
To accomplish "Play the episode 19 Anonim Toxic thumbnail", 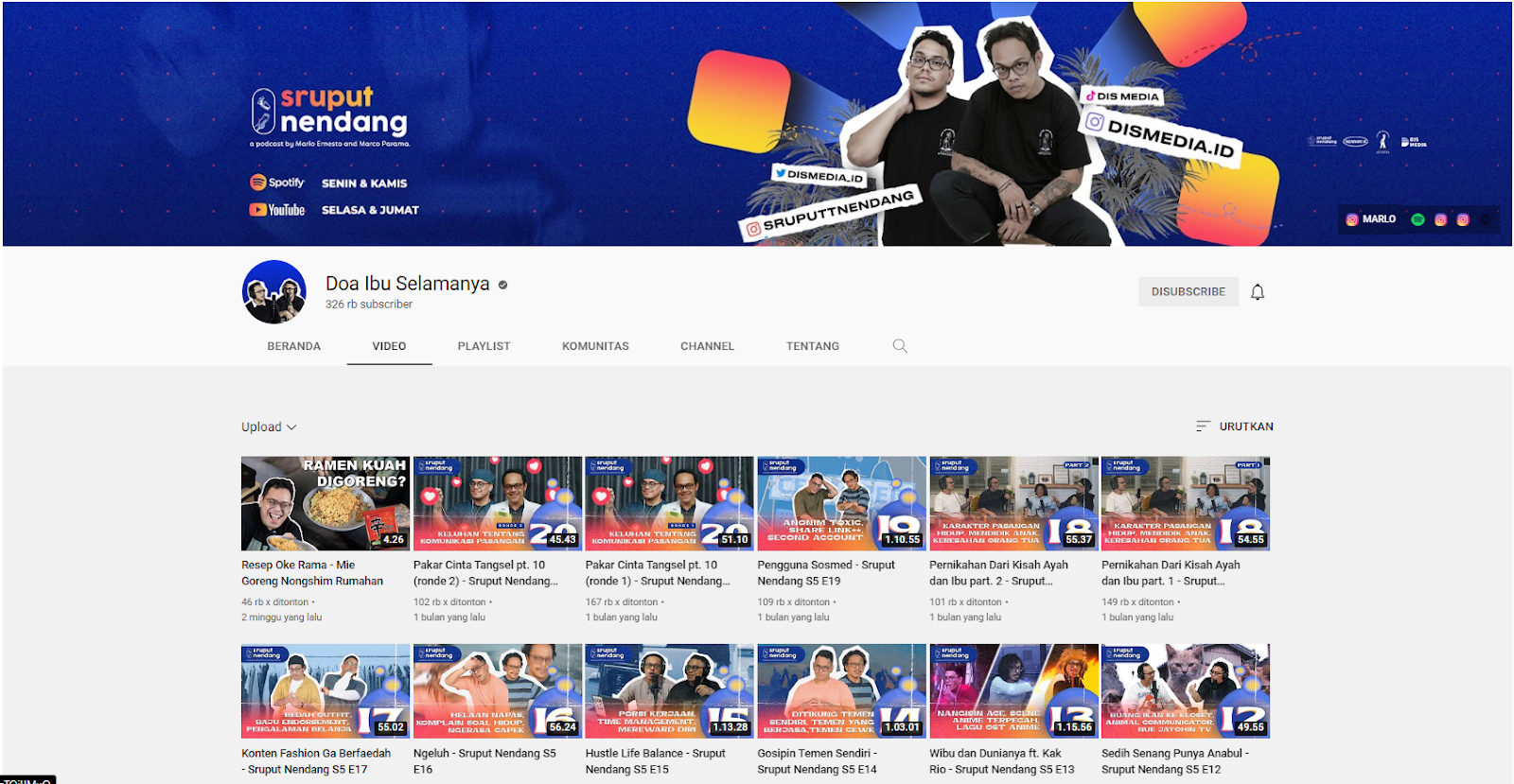I will tap(841, 504).
